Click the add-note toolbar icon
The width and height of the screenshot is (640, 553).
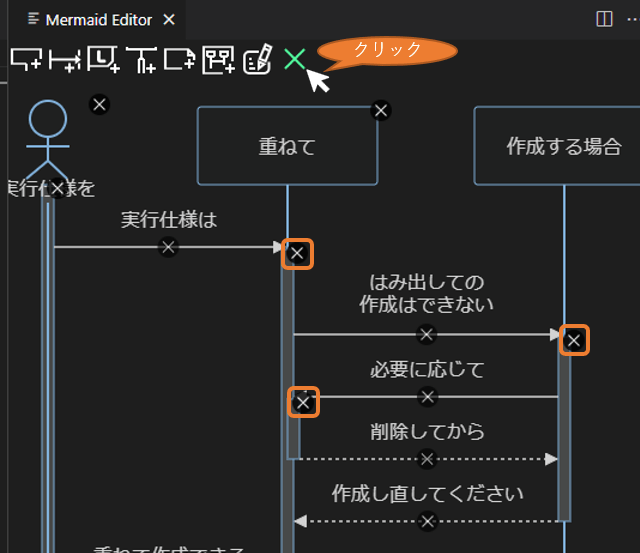click(x=180, y=60)
